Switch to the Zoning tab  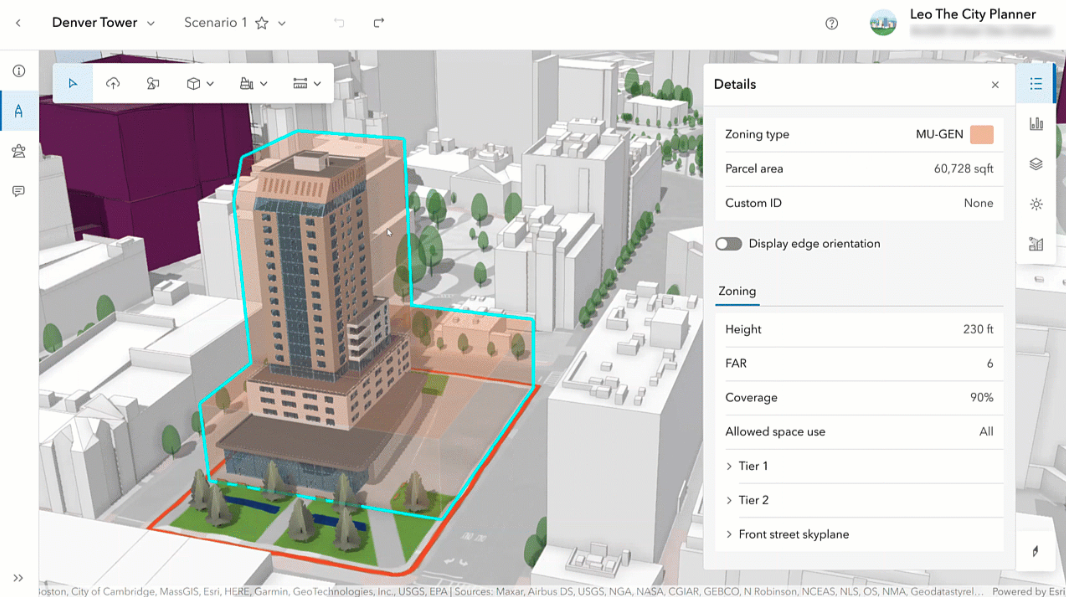737,292
